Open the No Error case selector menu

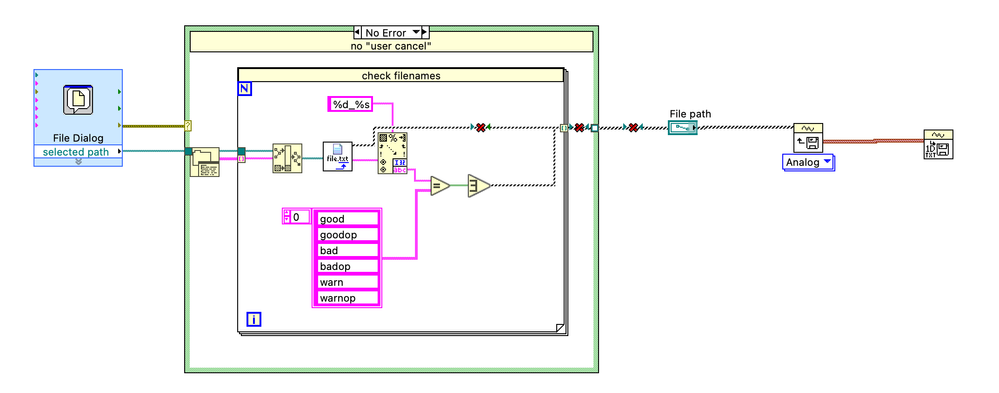pyautogui.click(x=392, y=32)
